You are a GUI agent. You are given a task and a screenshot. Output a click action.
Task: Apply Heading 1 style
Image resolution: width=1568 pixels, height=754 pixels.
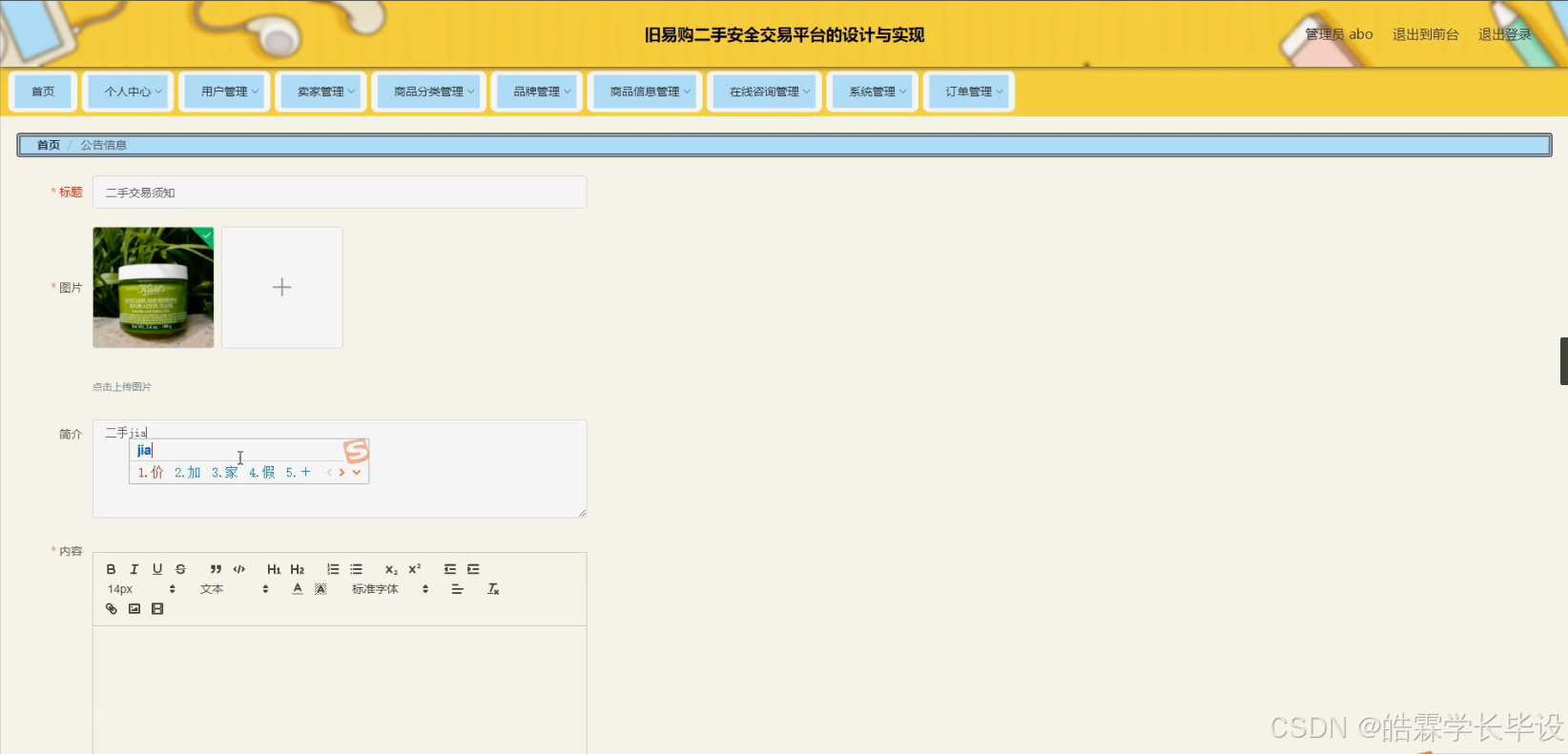[x=274, y=569]
